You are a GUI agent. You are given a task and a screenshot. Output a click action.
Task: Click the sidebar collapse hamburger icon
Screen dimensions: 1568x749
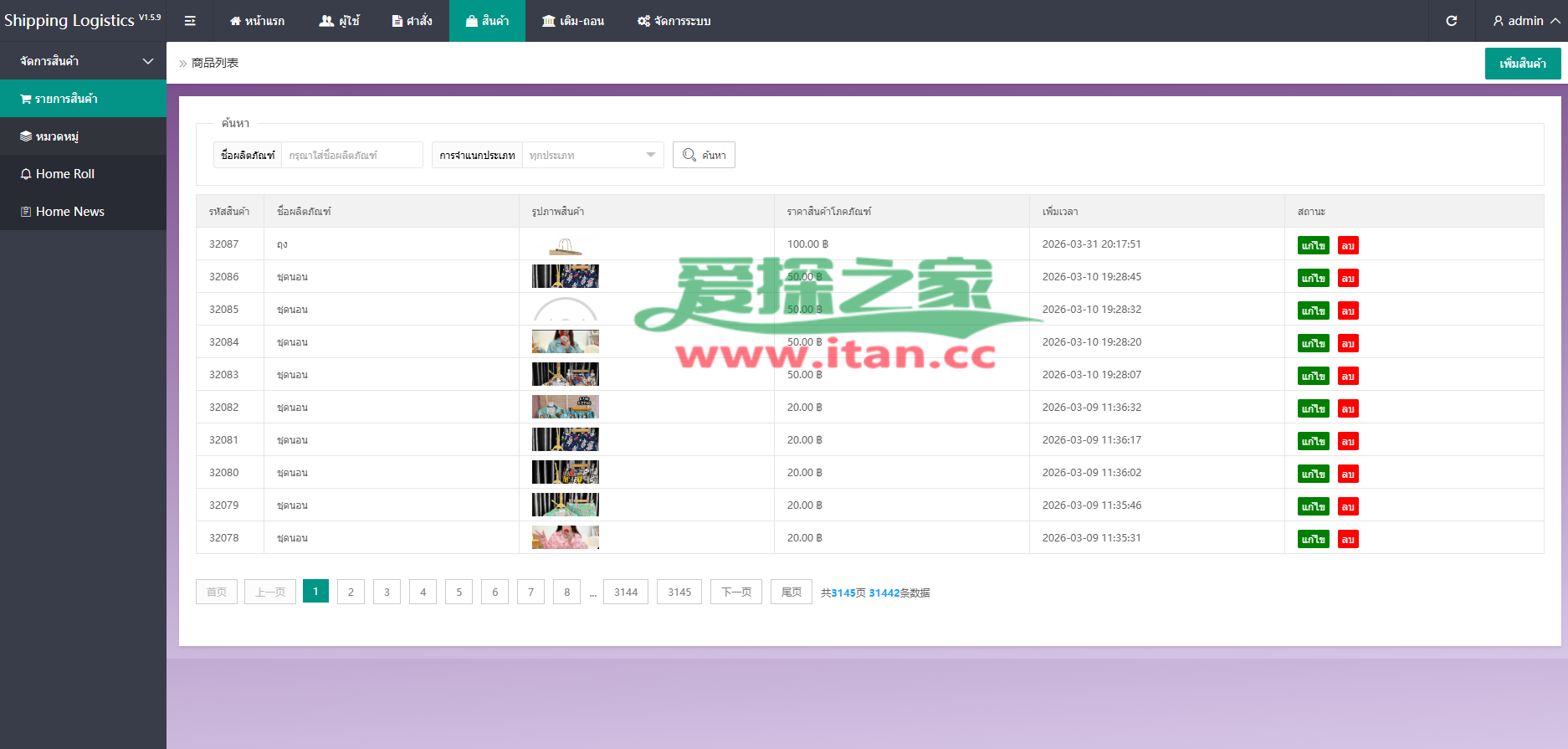point(190,21)
